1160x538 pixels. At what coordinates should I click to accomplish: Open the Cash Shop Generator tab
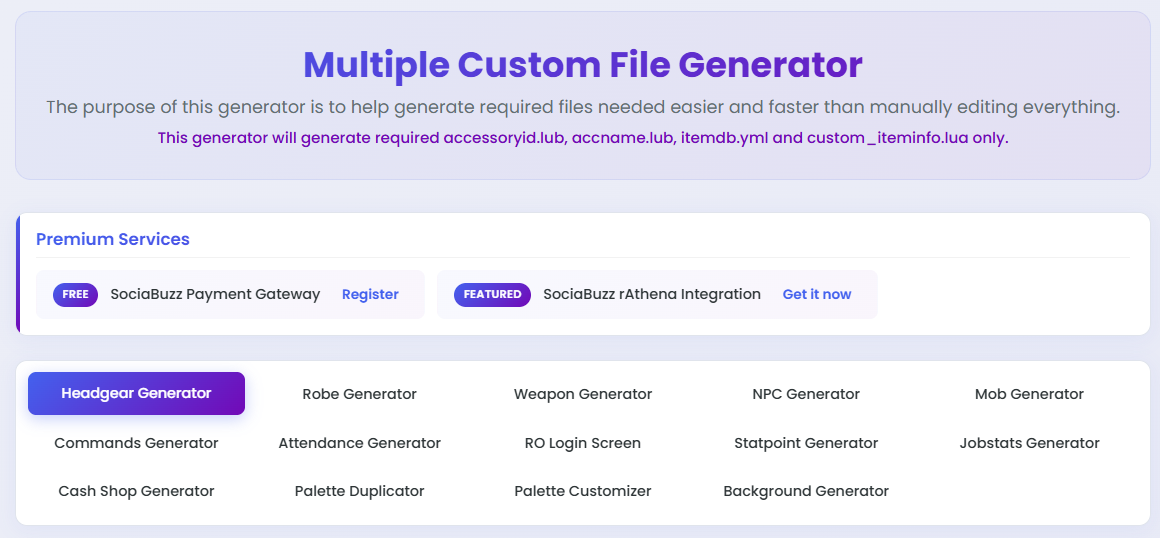coord(136,491)
